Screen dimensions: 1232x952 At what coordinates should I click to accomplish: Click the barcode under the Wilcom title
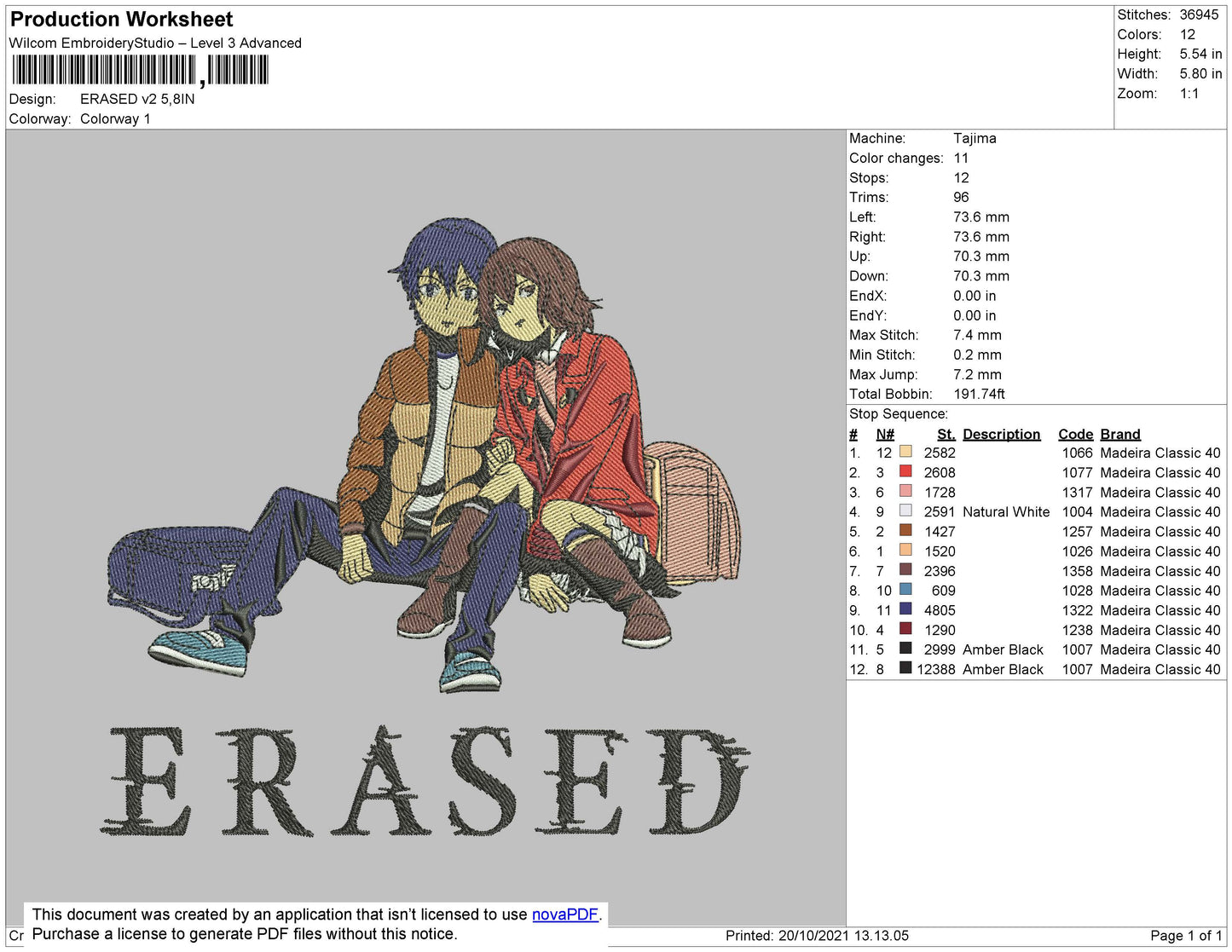coord(141,70)
